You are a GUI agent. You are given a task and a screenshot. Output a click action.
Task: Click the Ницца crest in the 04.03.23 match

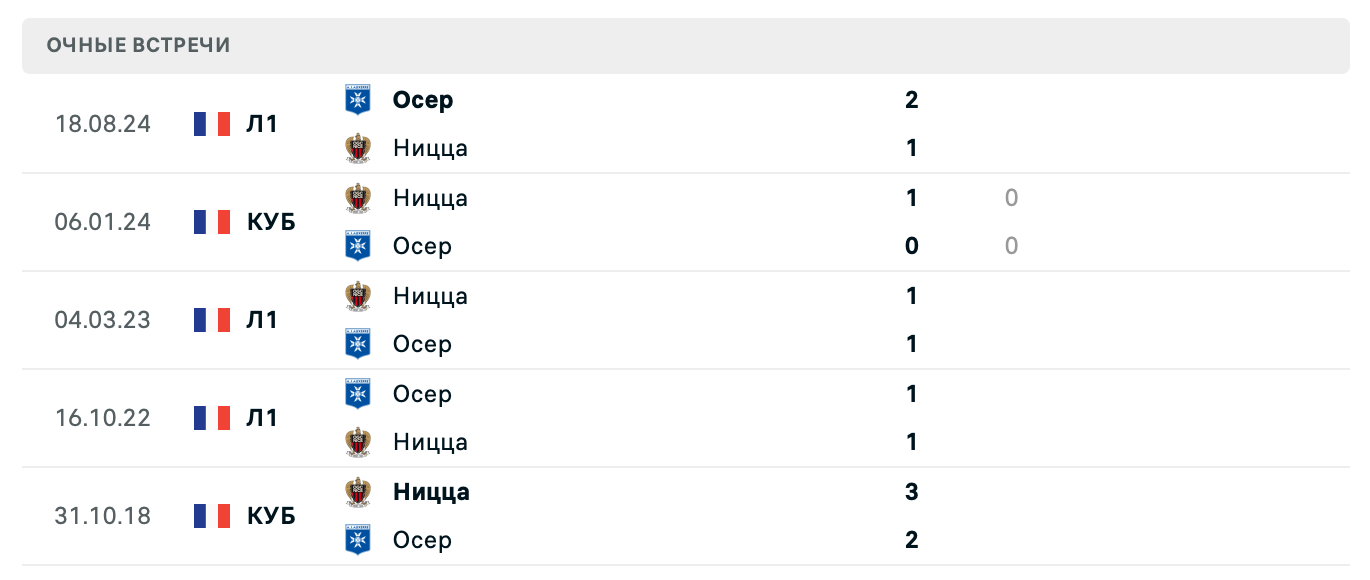357,295
